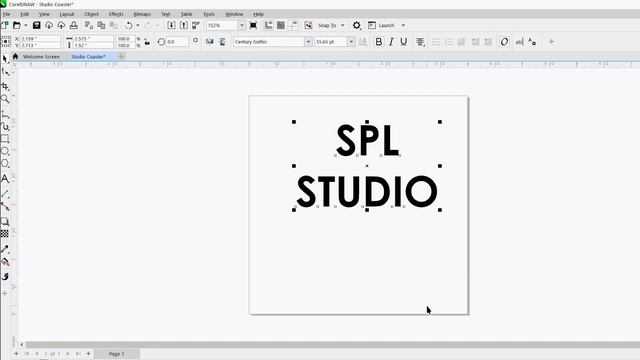The height and width of the screenshot is (360, 640).
Task: Expand the Snap To dropdown
Action: (342, 25)
